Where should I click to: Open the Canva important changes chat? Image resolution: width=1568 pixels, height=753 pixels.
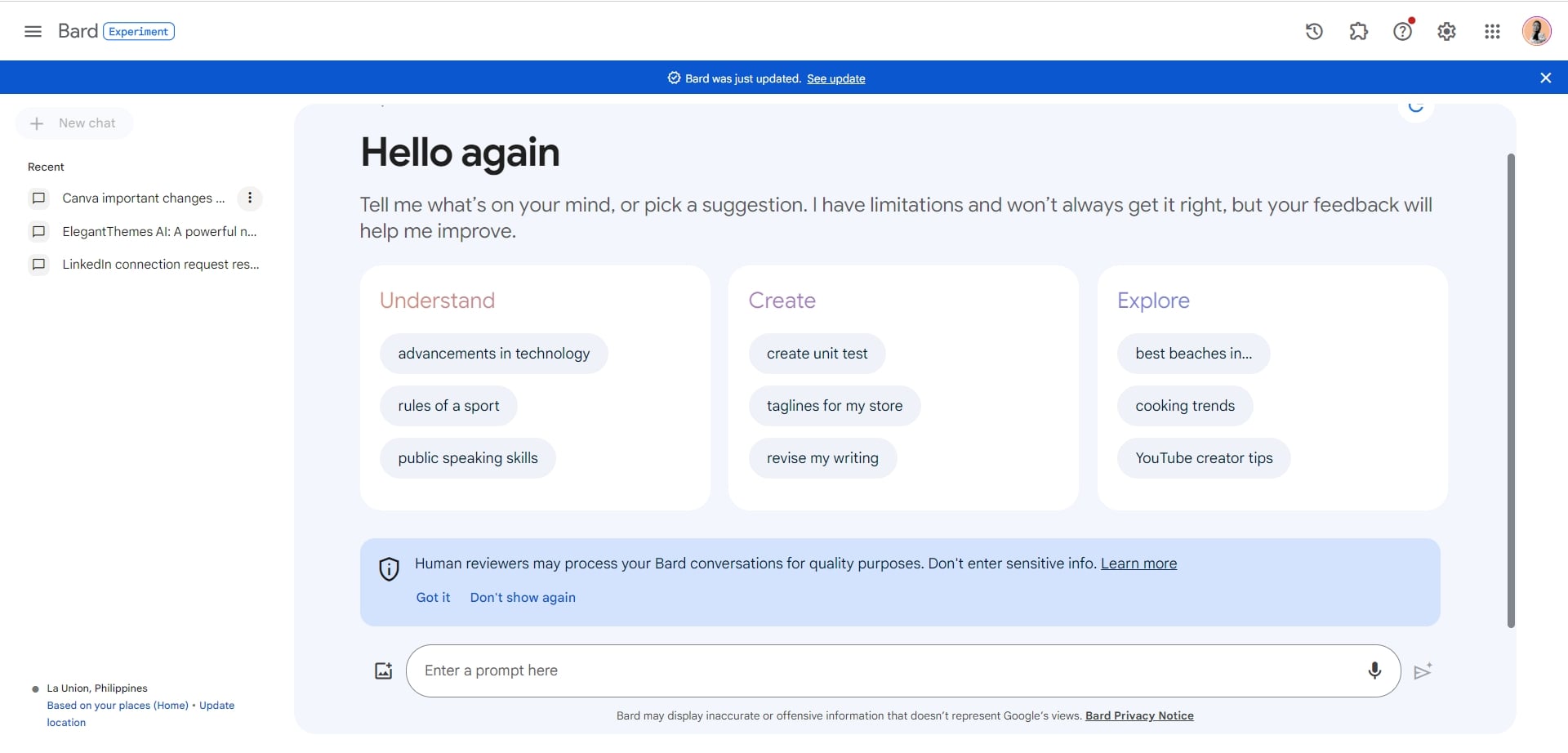tap(143, 198)
